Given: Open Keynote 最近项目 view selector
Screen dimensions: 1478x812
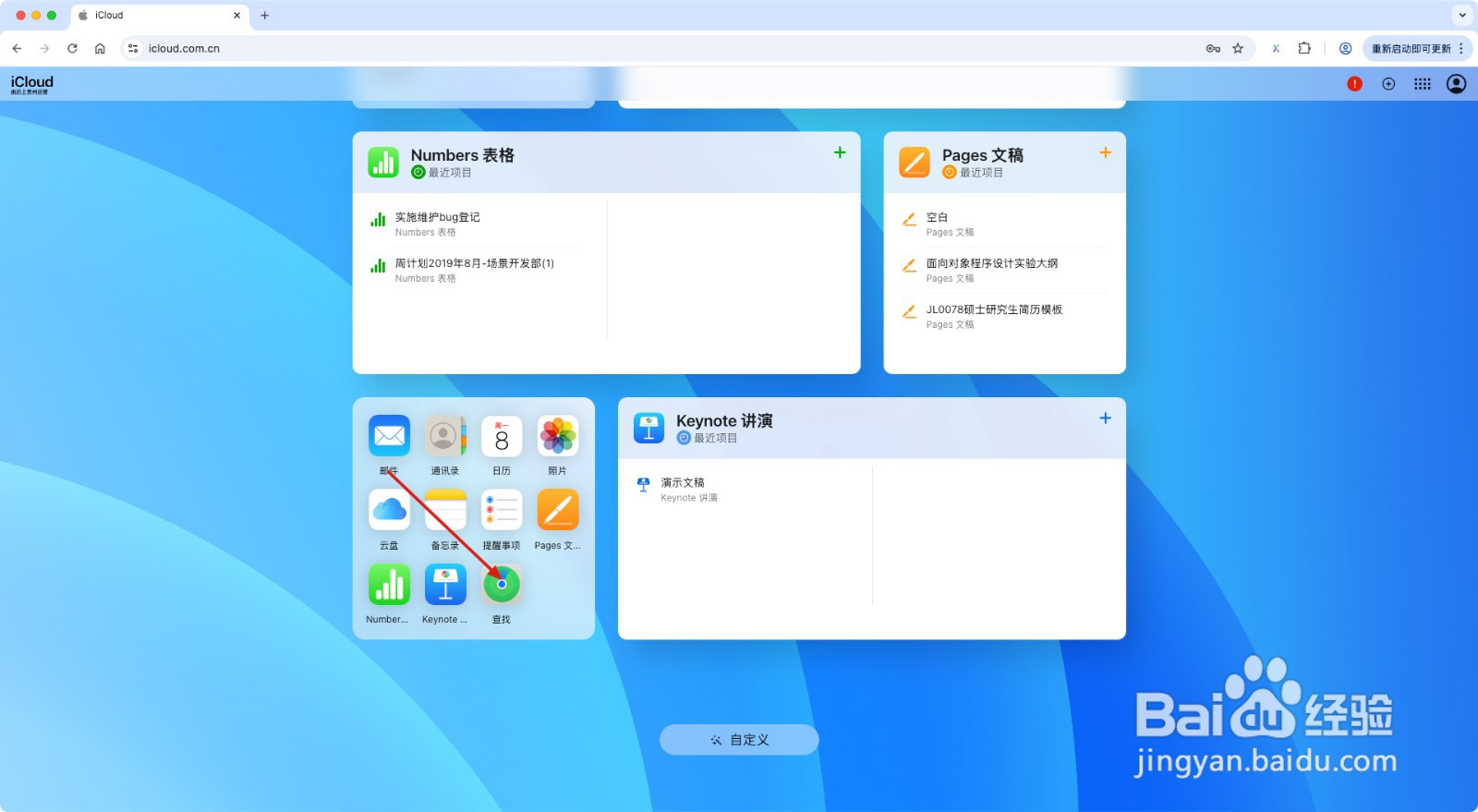Looking at the screenshot, I should (707, 438).
